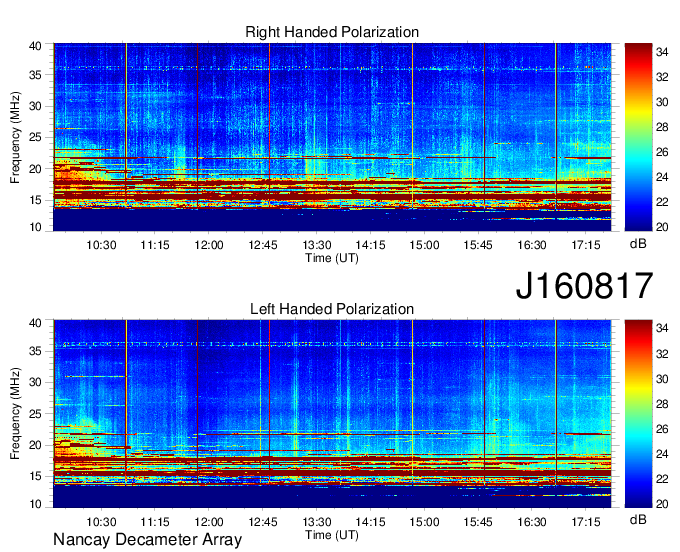
Task: Click the 24 value on Left Handed colorbar
Action: pos(662,454)
